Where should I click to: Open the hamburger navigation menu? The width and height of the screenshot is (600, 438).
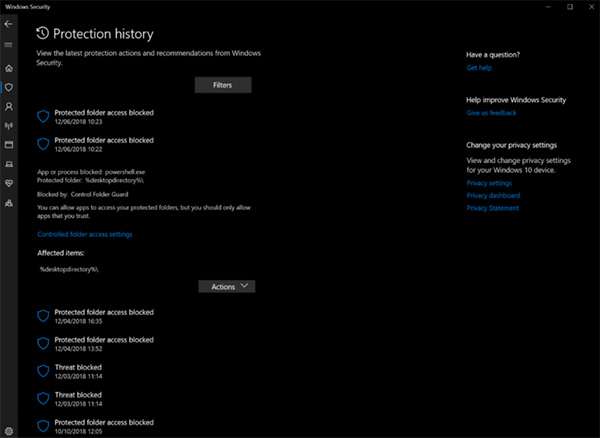(9, 46)
